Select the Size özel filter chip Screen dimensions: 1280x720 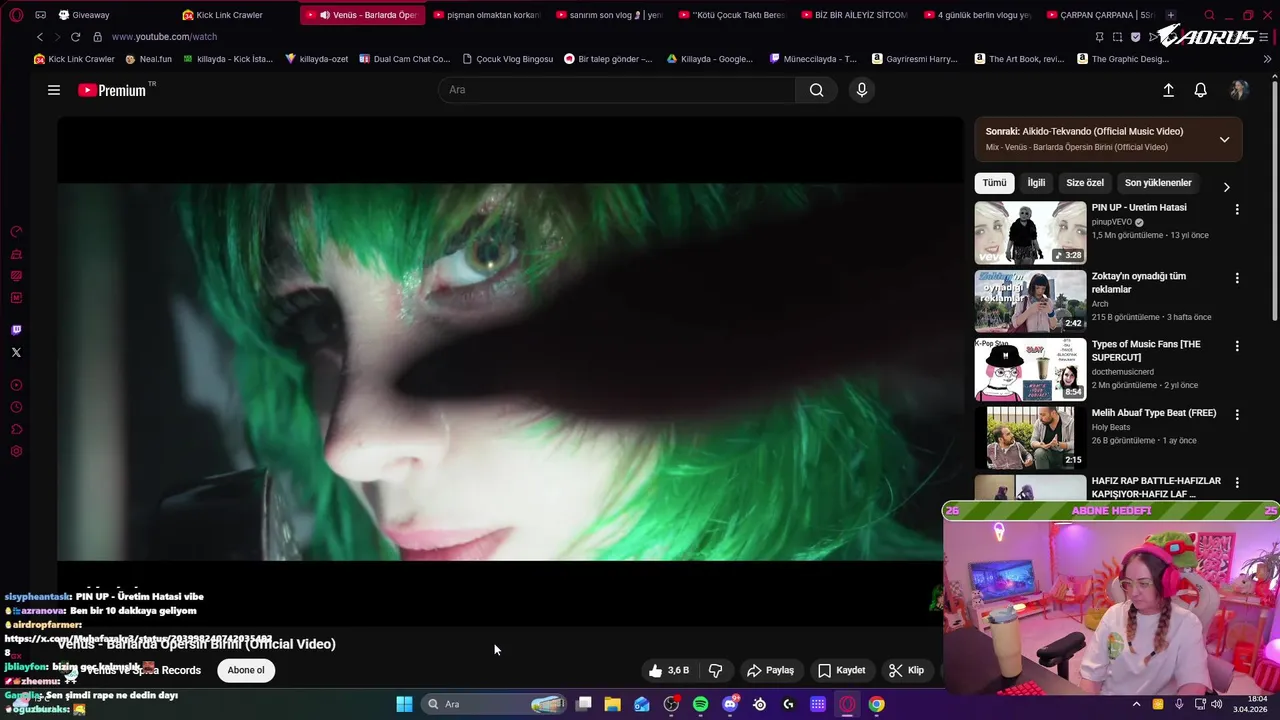1085,183
